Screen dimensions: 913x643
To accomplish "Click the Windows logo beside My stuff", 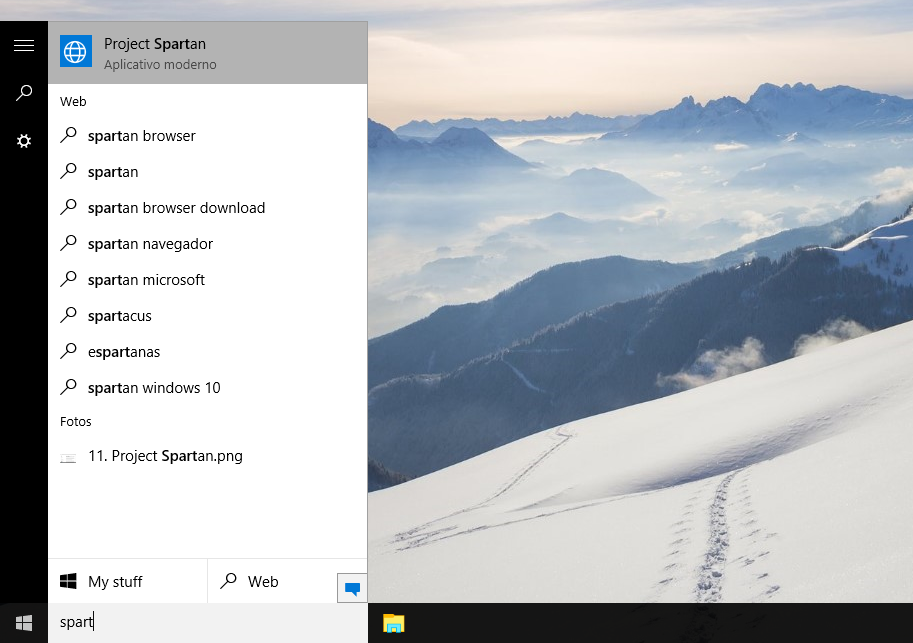I will click(x=68, y=580).
